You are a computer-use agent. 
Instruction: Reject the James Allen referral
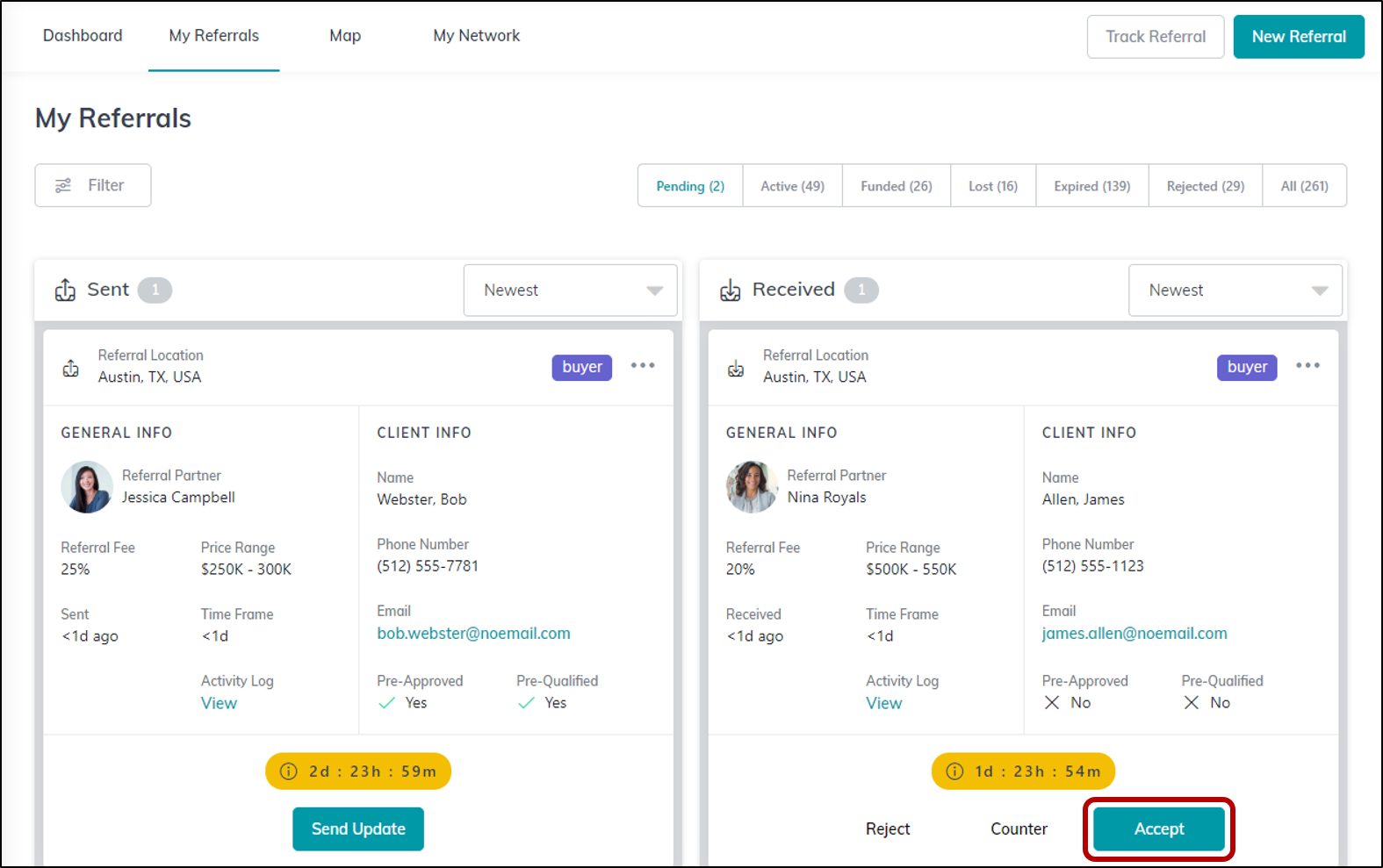888,829
